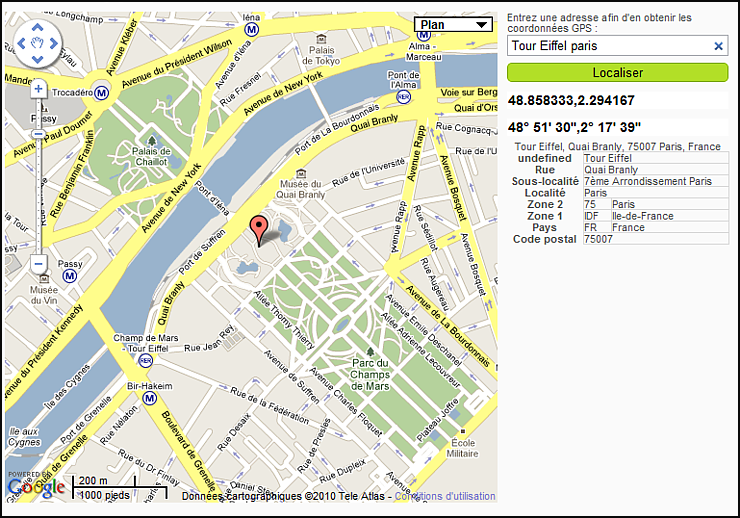The width and height of the screenshot is (740, 518).
Task: Pan the map left with the arrow
Action: [22, 43]
